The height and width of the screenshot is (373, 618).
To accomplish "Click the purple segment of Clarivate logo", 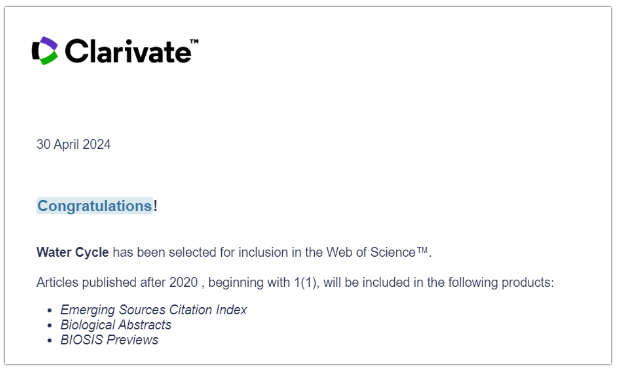I will (50, 43).
